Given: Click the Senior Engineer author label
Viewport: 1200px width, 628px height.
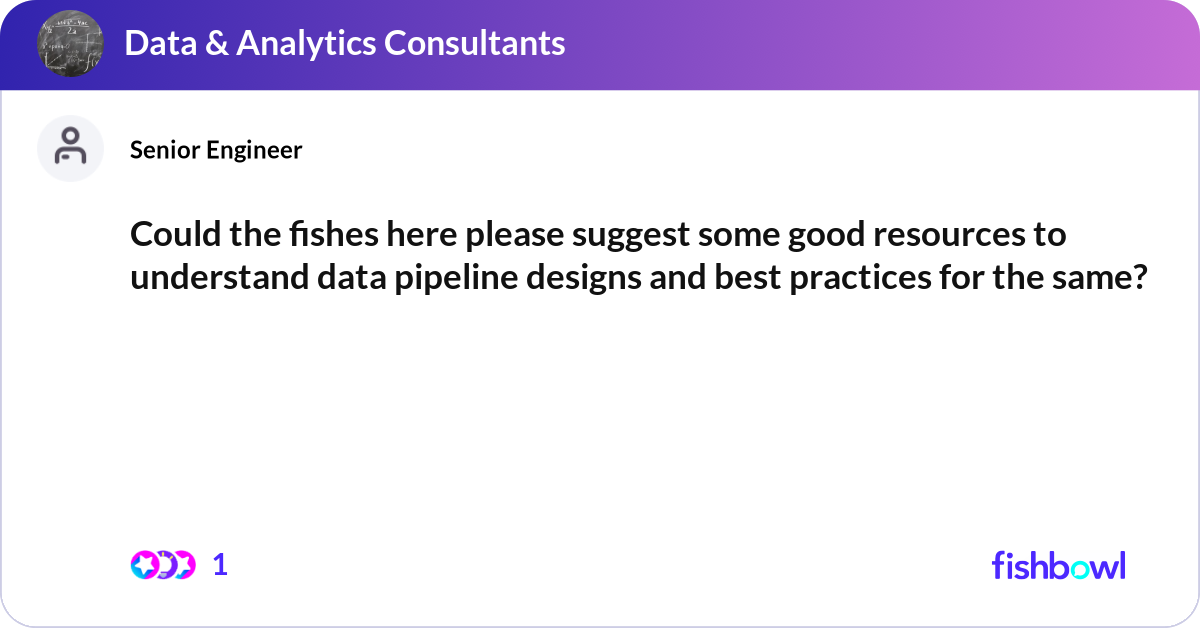Looking at the screenshot, I should 216,150.
